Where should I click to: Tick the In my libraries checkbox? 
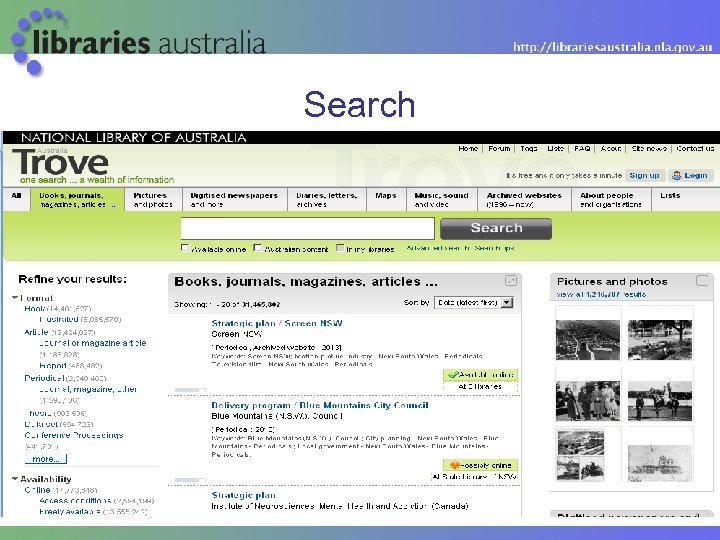point(340,248)
